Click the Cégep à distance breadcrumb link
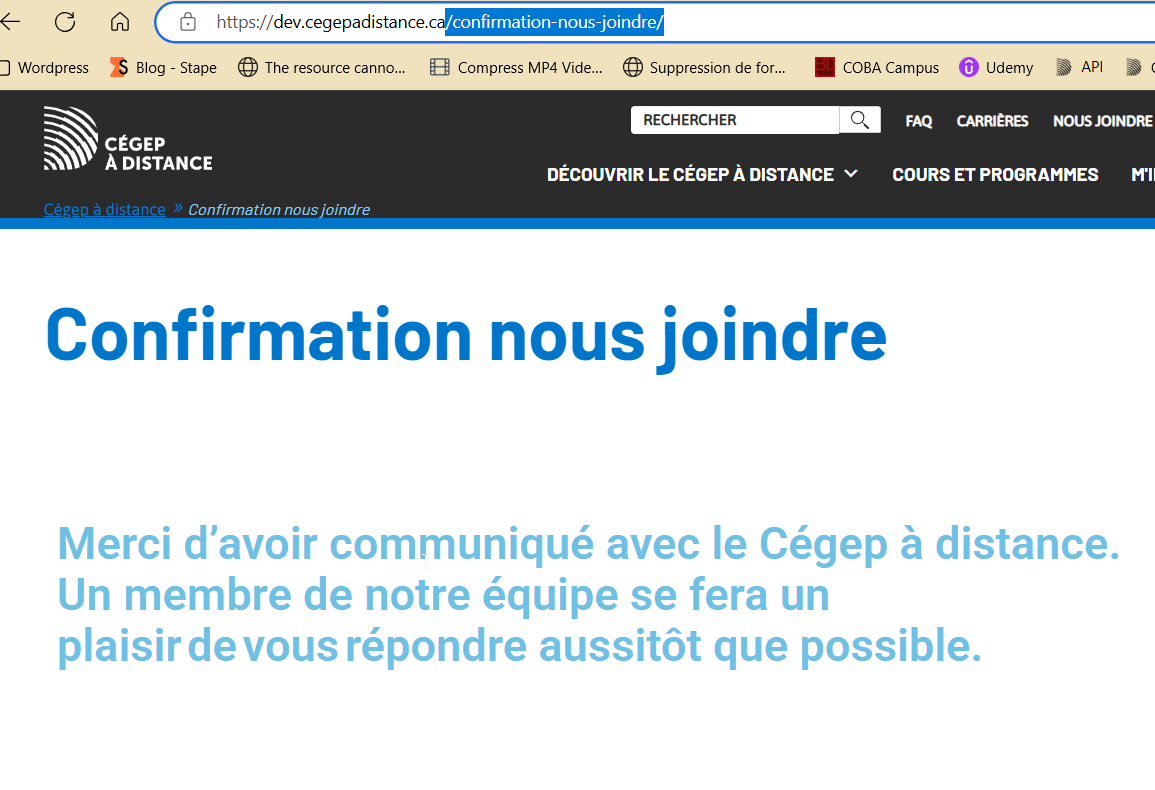Image resolution: width=1155 pixels, height=790 pixels. click(x=104, y=209)
